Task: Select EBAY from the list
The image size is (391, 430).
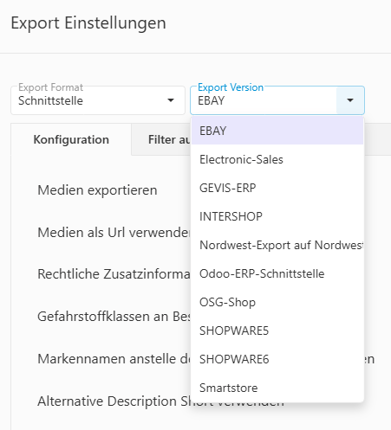Action: point(277,131)
